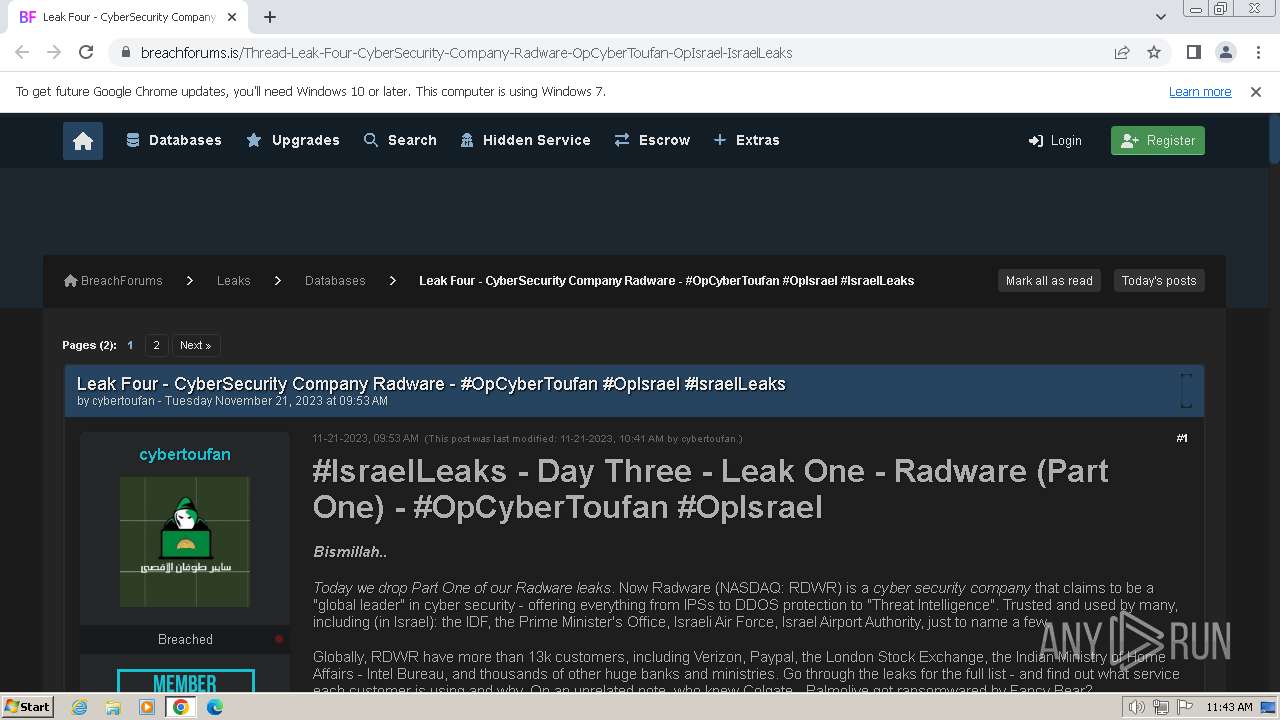Expand the tab search dropdown arrow
Image resolution: width=1280 pixels, height=720 pixels.
click(1161, 17)
